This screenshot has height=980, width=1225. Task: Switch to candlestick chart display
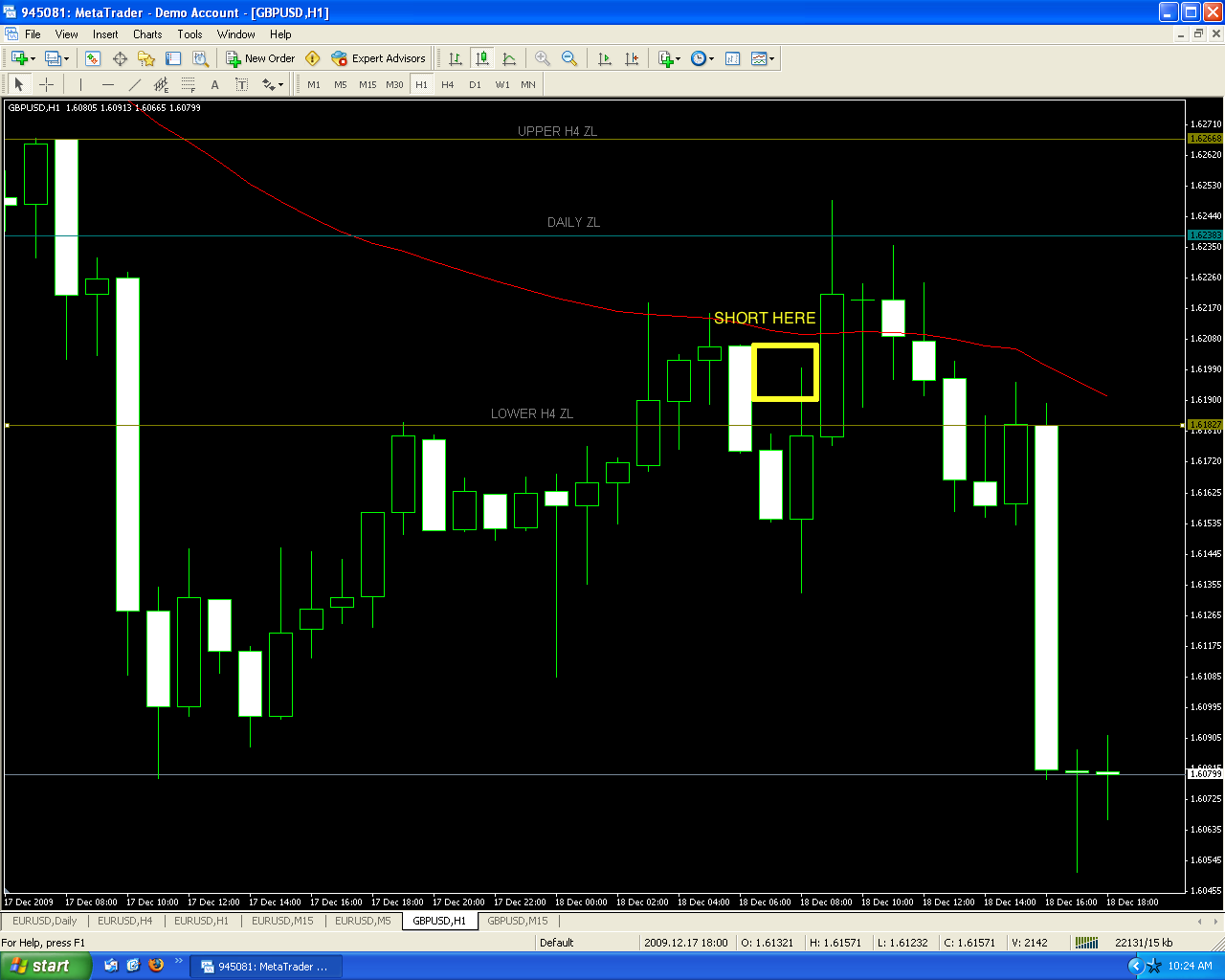(x=482, y=58)
